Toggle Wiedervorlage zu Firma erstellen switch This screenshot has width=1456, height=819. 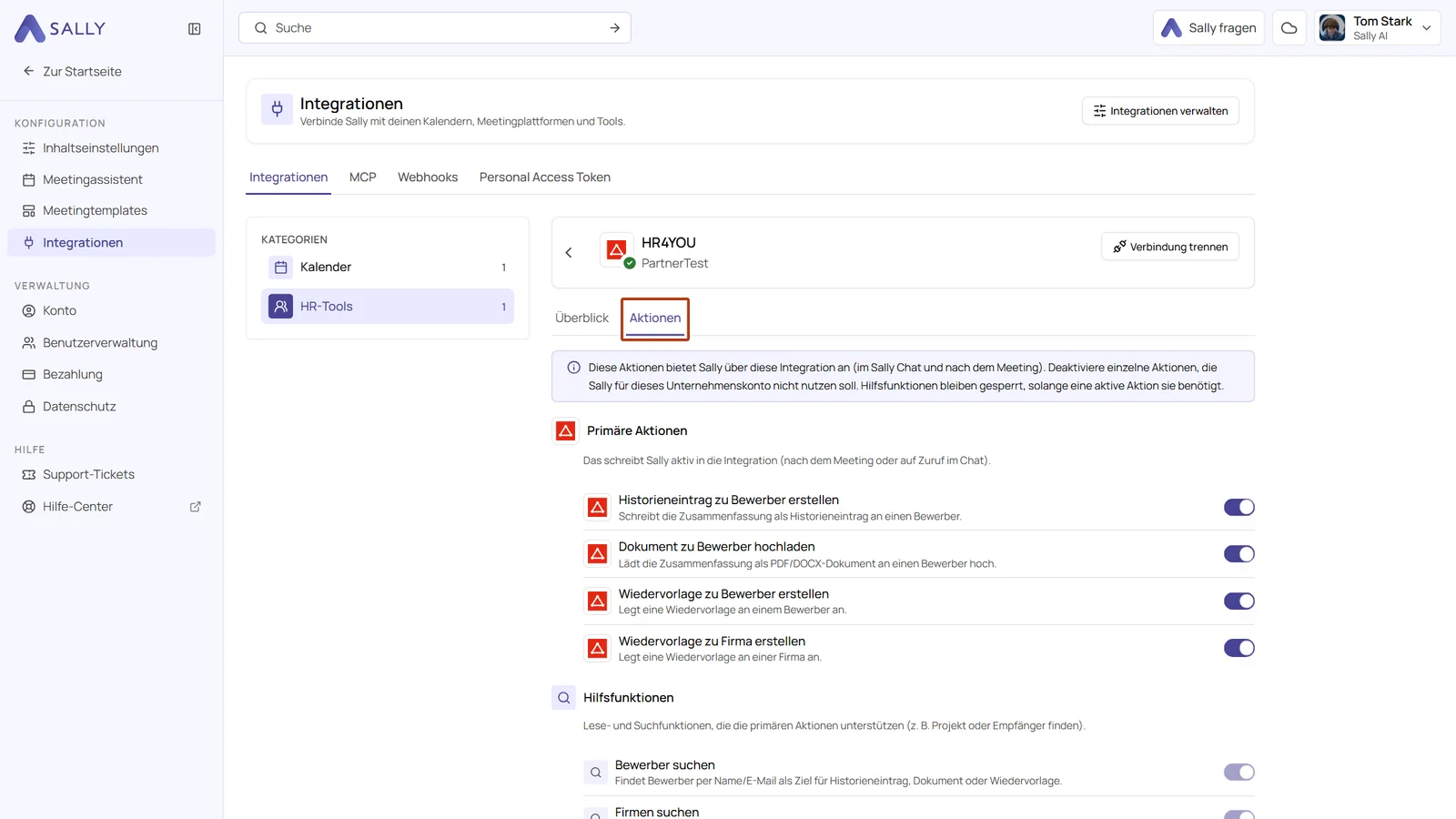(1239, 648)
